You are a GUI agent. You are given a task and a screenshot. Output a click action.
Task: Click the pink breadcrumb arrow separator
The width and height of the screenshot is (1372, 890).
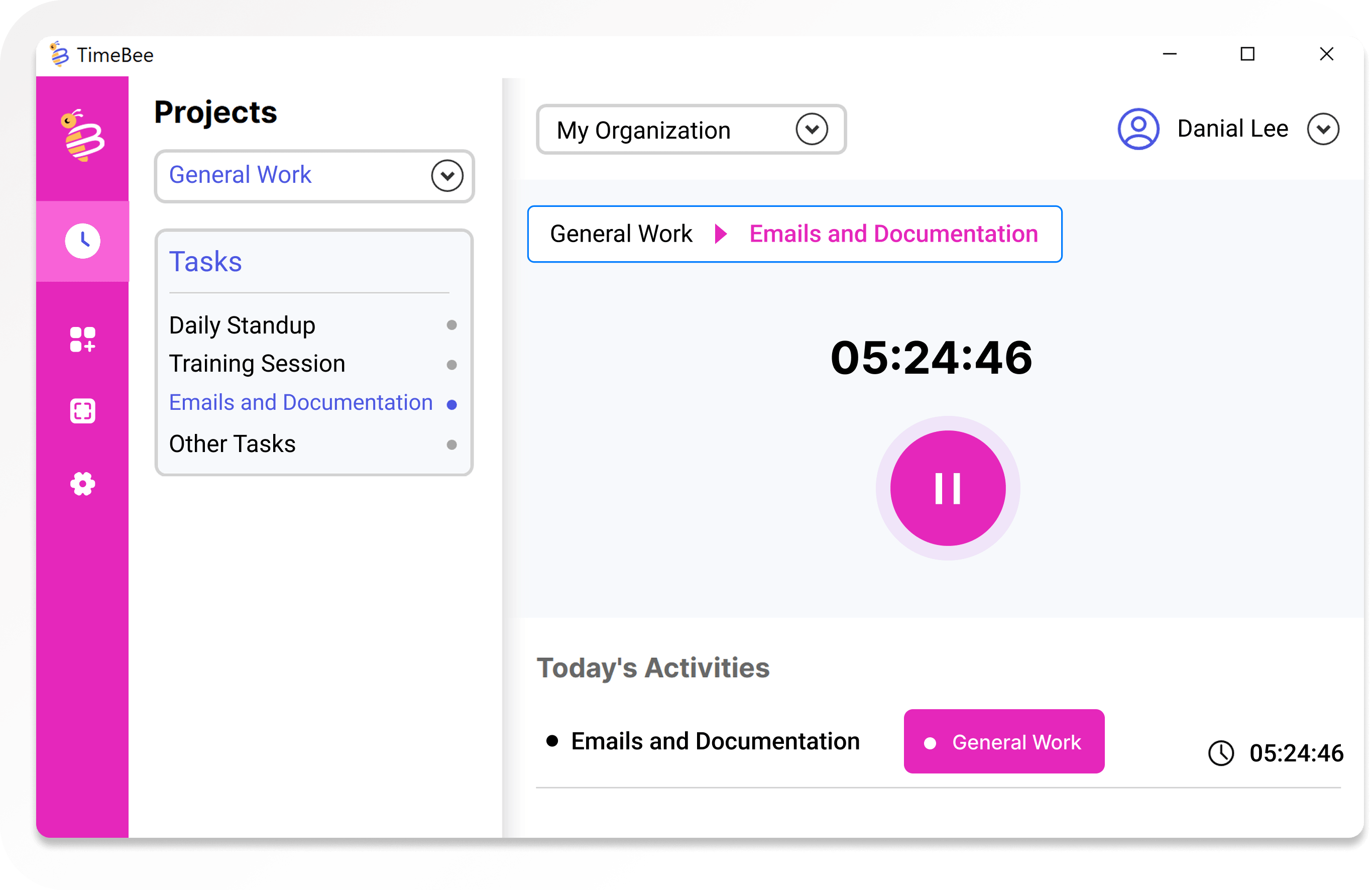coord(721,234)
